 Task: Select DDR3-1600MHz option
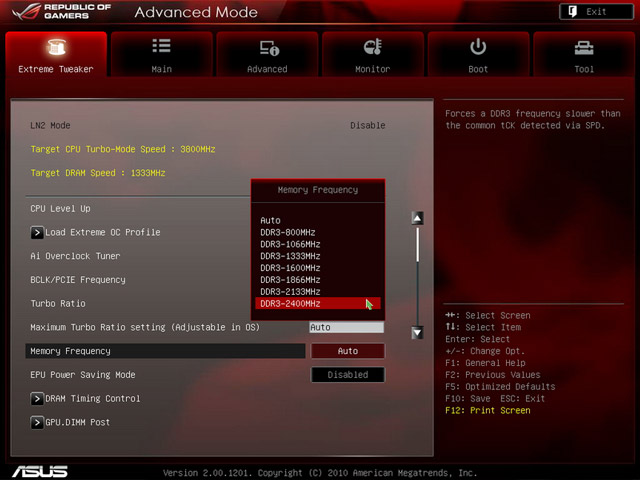pos(318,268)
